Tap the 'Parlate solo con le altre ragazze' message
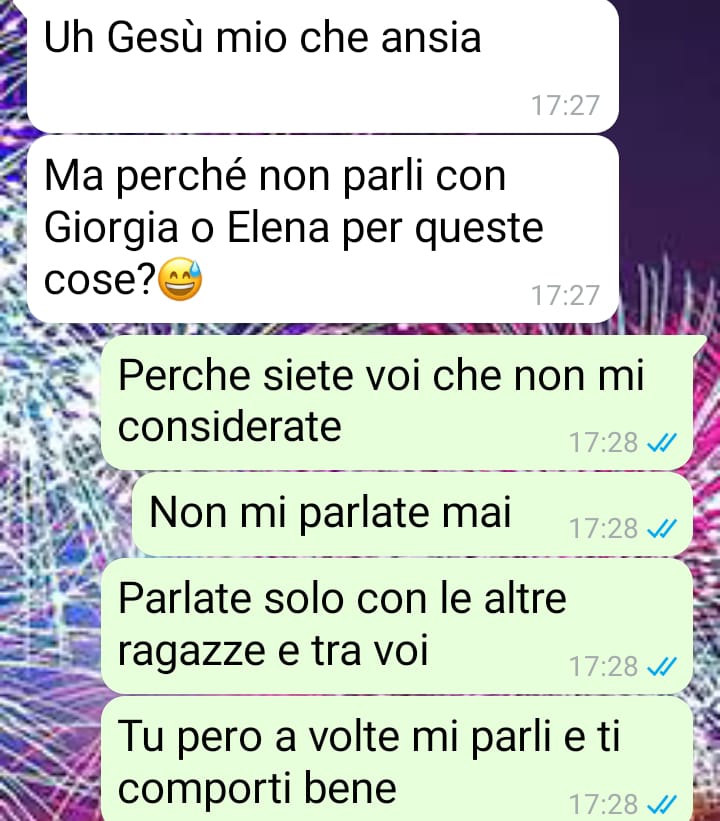The image size is (720, 821). (x=397, y=626)
